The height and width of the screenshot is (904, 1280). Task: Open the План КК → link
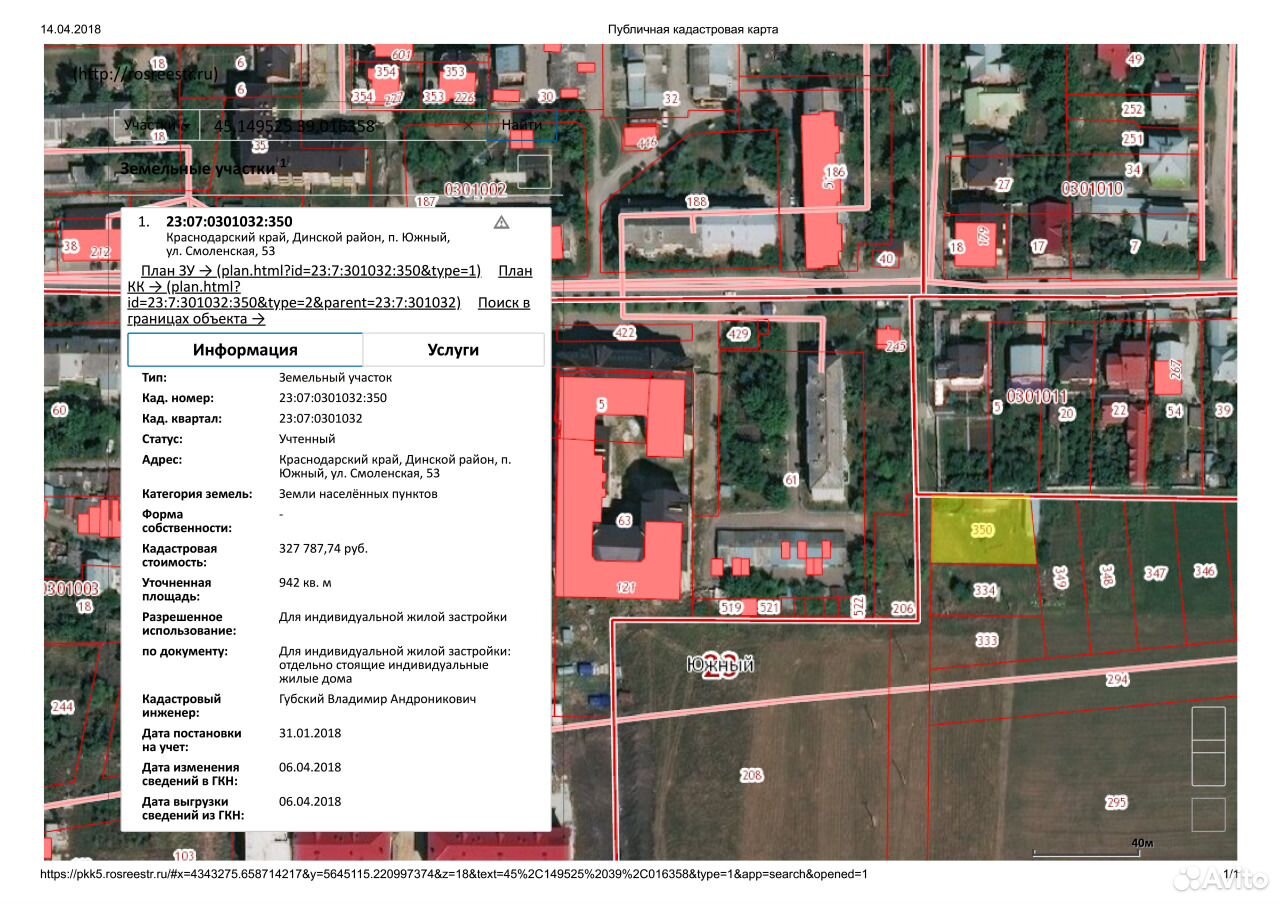330,286
